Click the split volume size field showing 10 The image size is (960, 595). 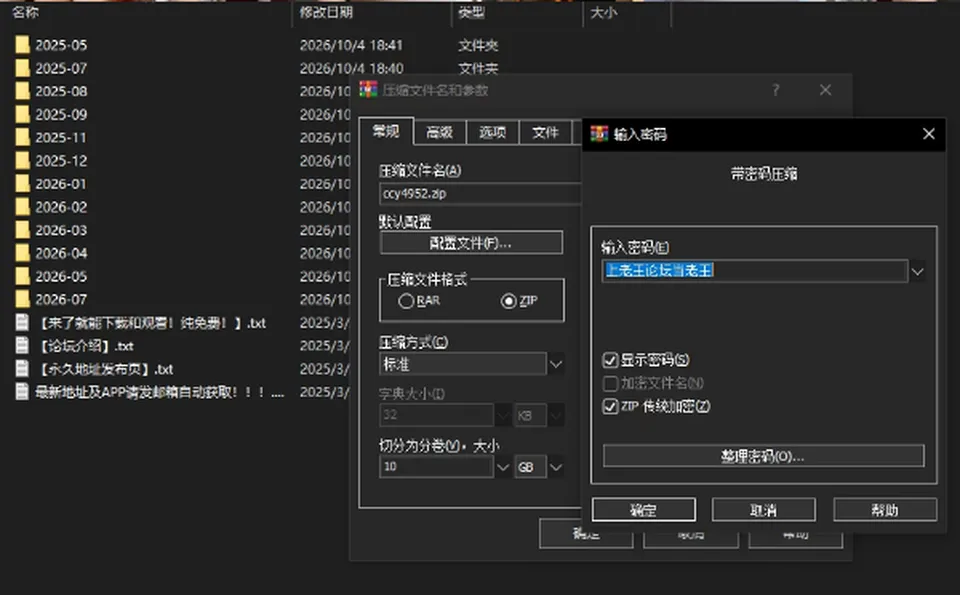pos(437,467)
